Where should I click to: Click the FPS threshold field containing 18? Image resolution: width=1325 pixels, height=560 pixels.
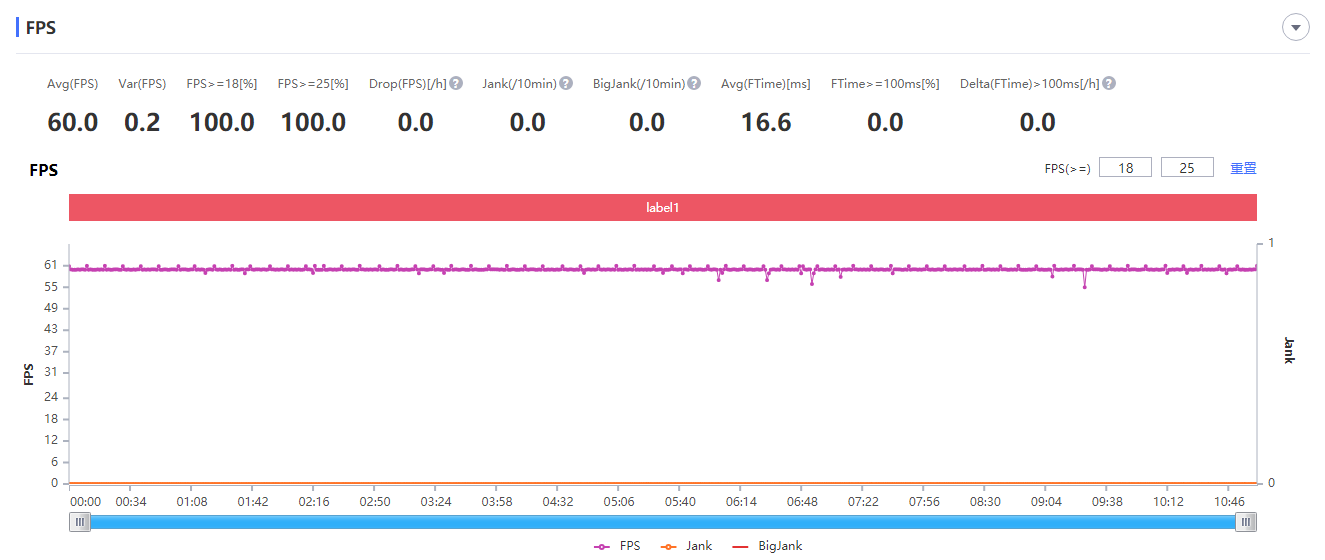point(1125,168)
